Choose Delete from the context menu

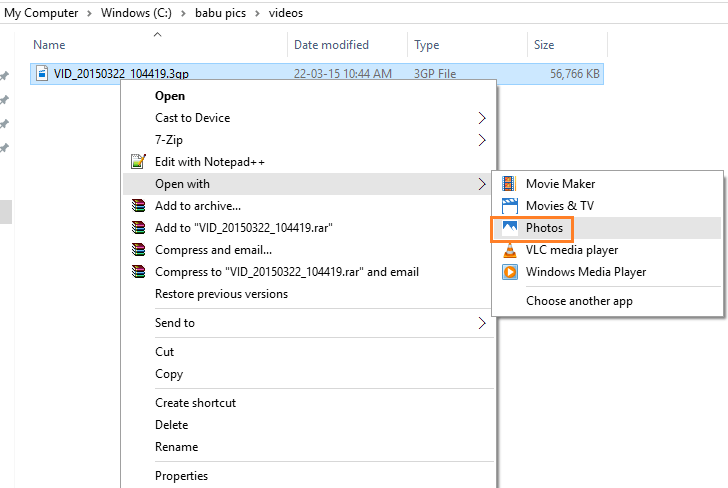(309, 425)
